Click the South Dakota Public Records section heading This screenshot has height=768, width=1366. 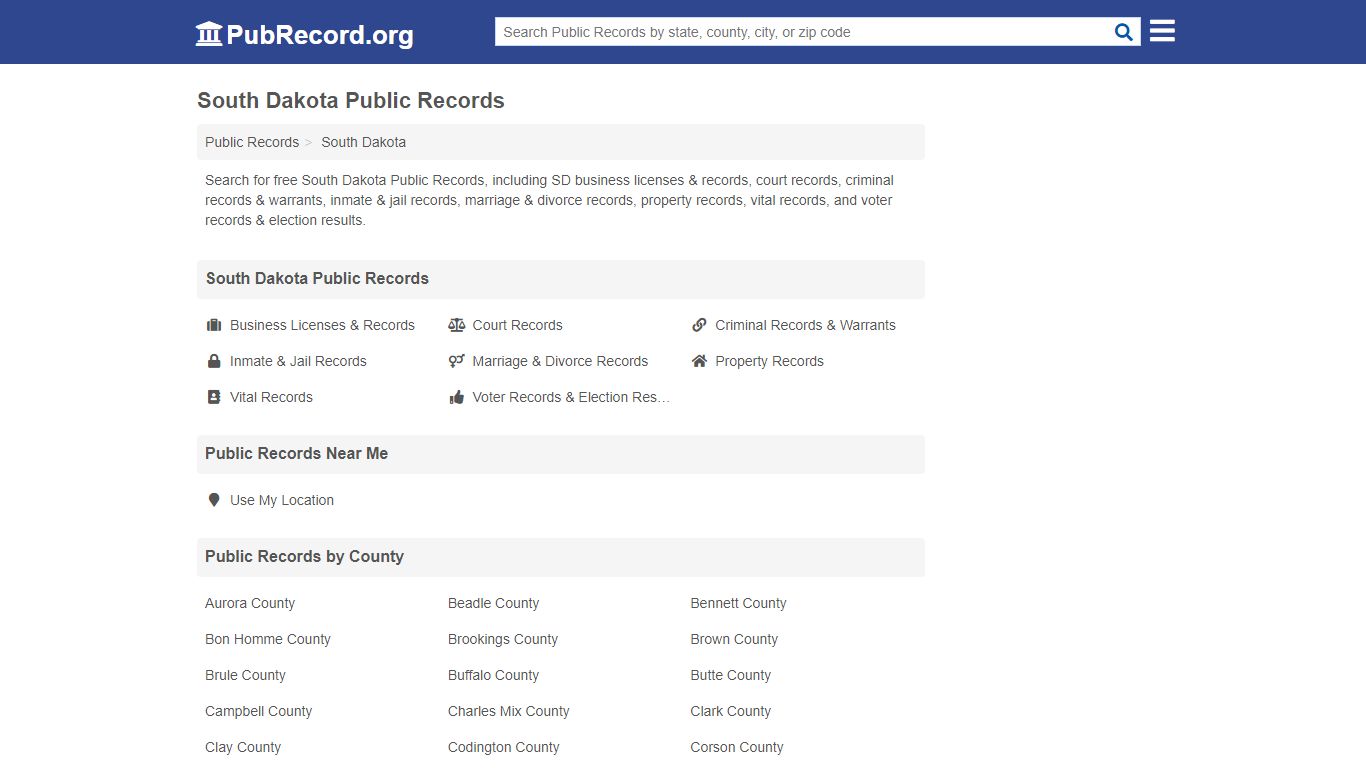pos(317,278)
